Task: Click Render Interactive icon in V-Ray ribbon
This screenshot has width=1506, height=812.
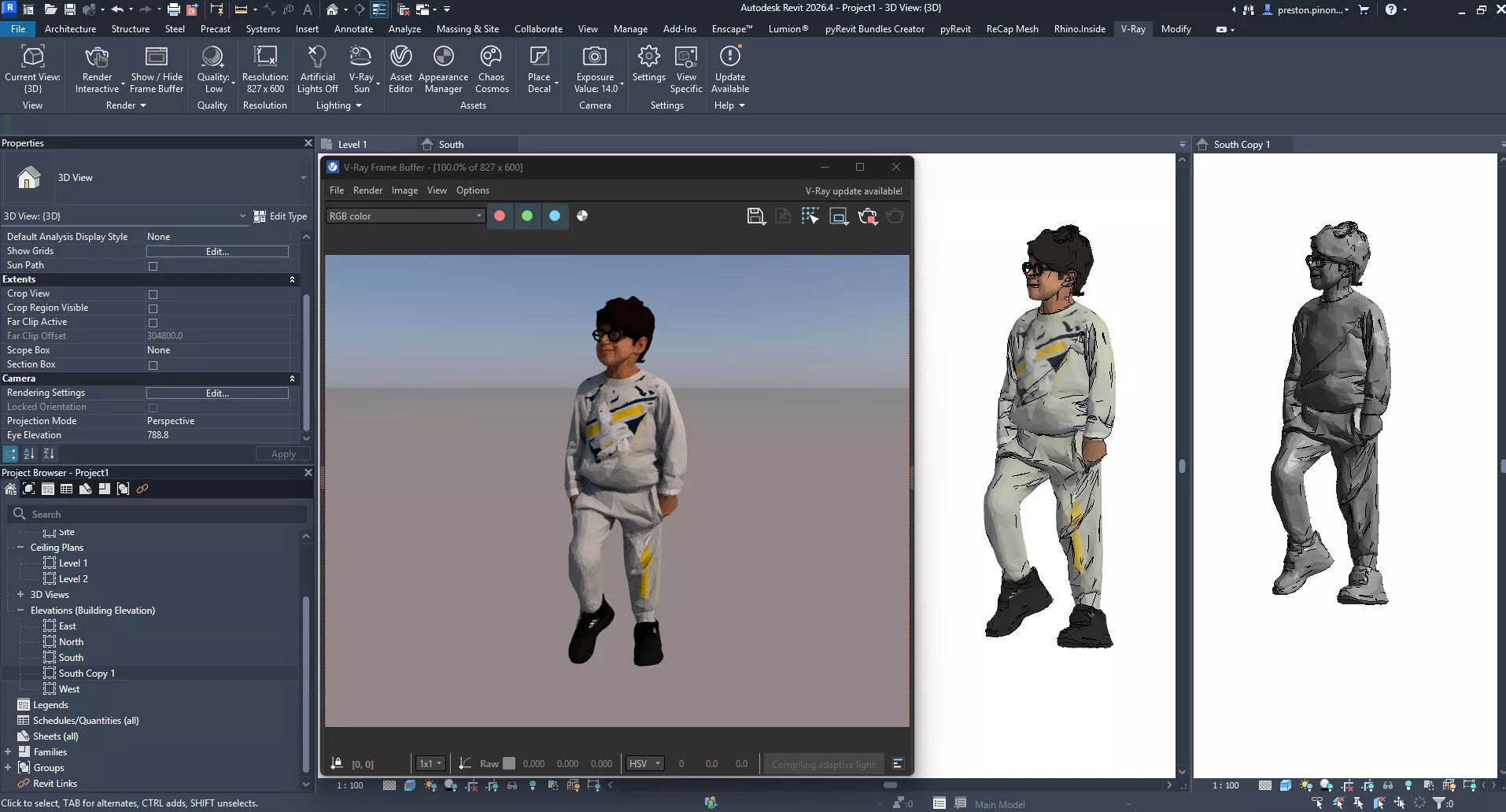Action: 97,57
